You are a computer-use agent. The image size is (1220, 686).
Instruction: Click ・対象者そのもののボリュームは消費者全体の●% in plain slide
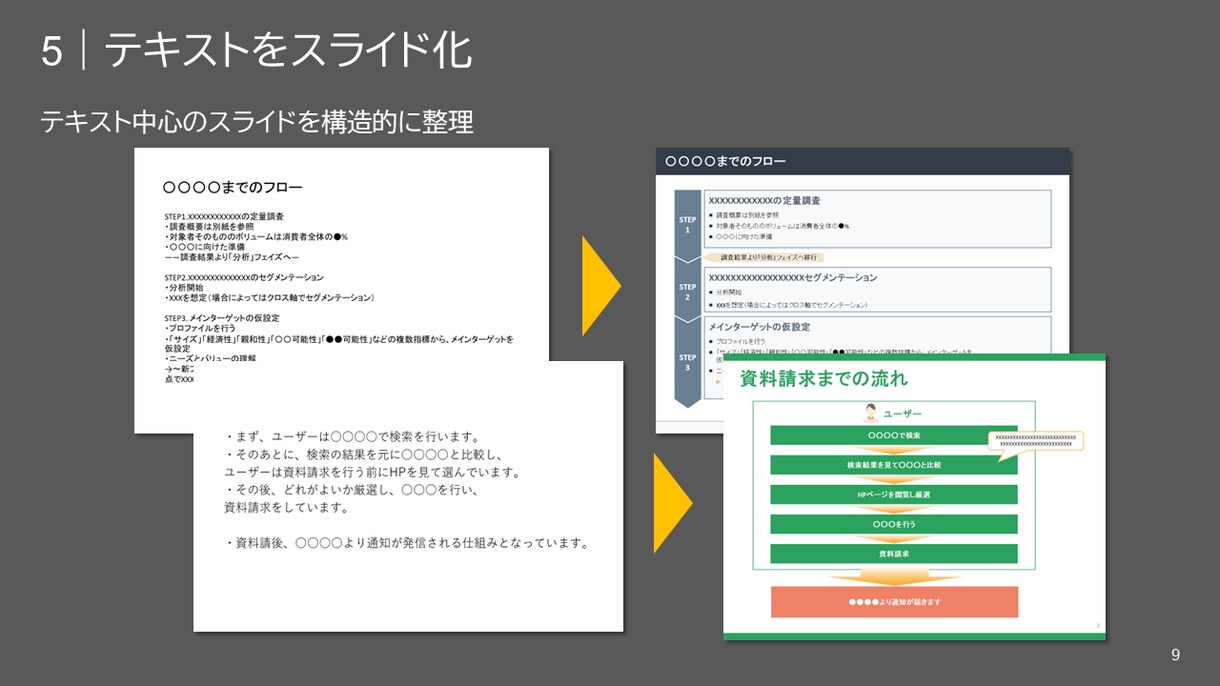point(256,236)
